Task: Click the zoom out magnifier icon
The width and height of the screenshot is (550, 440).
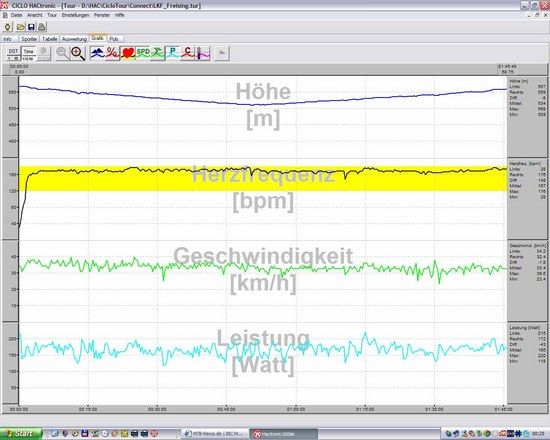Action: (x=62, y=53)
